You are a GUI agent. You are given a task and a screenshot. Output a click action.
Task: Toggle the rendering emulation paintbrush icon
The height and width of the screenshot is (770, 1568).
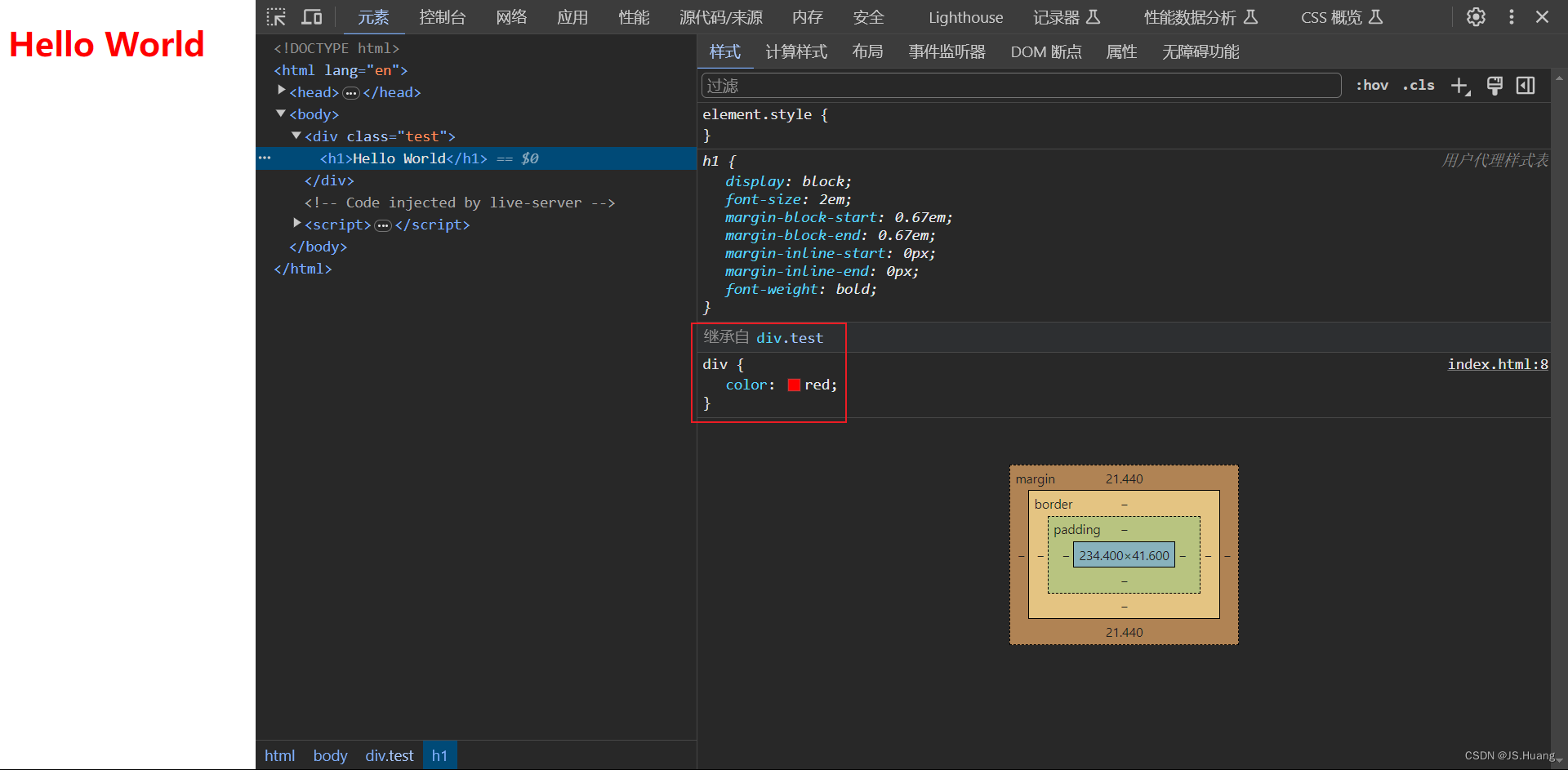pos(1494,86)
